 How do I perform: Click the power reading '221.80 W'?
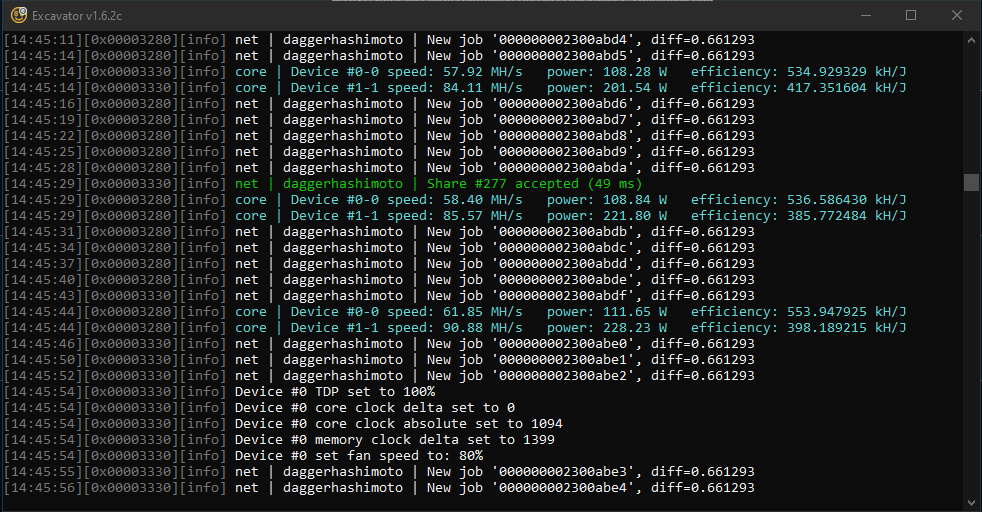point(635,215)
